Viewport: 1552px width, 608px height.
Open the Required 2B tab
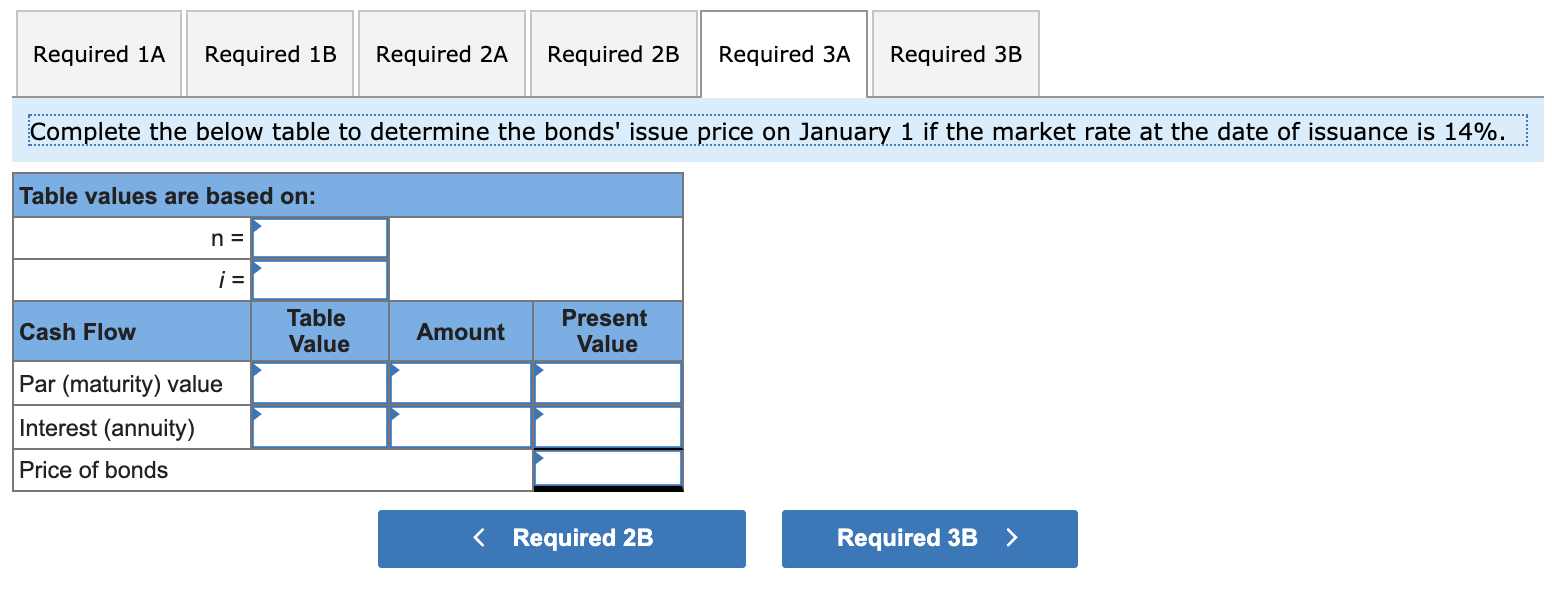tap(613, 54)
